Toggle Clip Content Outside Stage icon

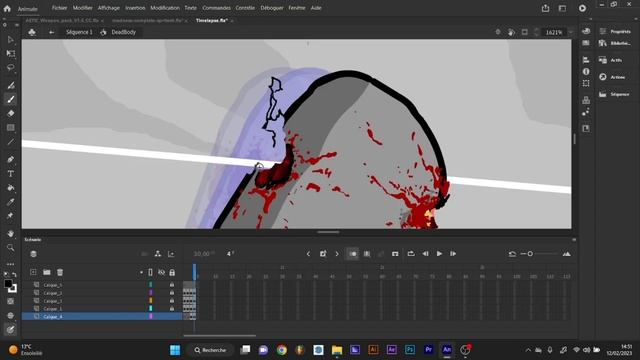524,32
